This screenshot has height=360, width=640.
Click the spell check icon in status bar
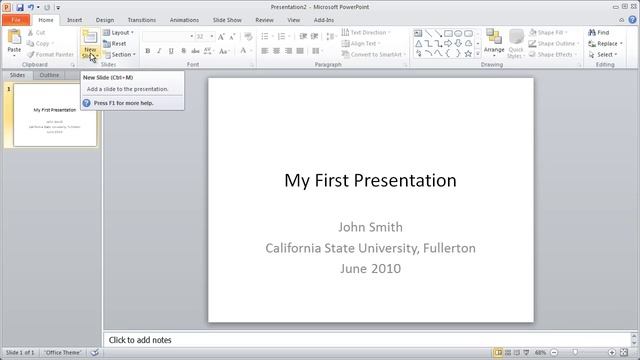(94, 352)
